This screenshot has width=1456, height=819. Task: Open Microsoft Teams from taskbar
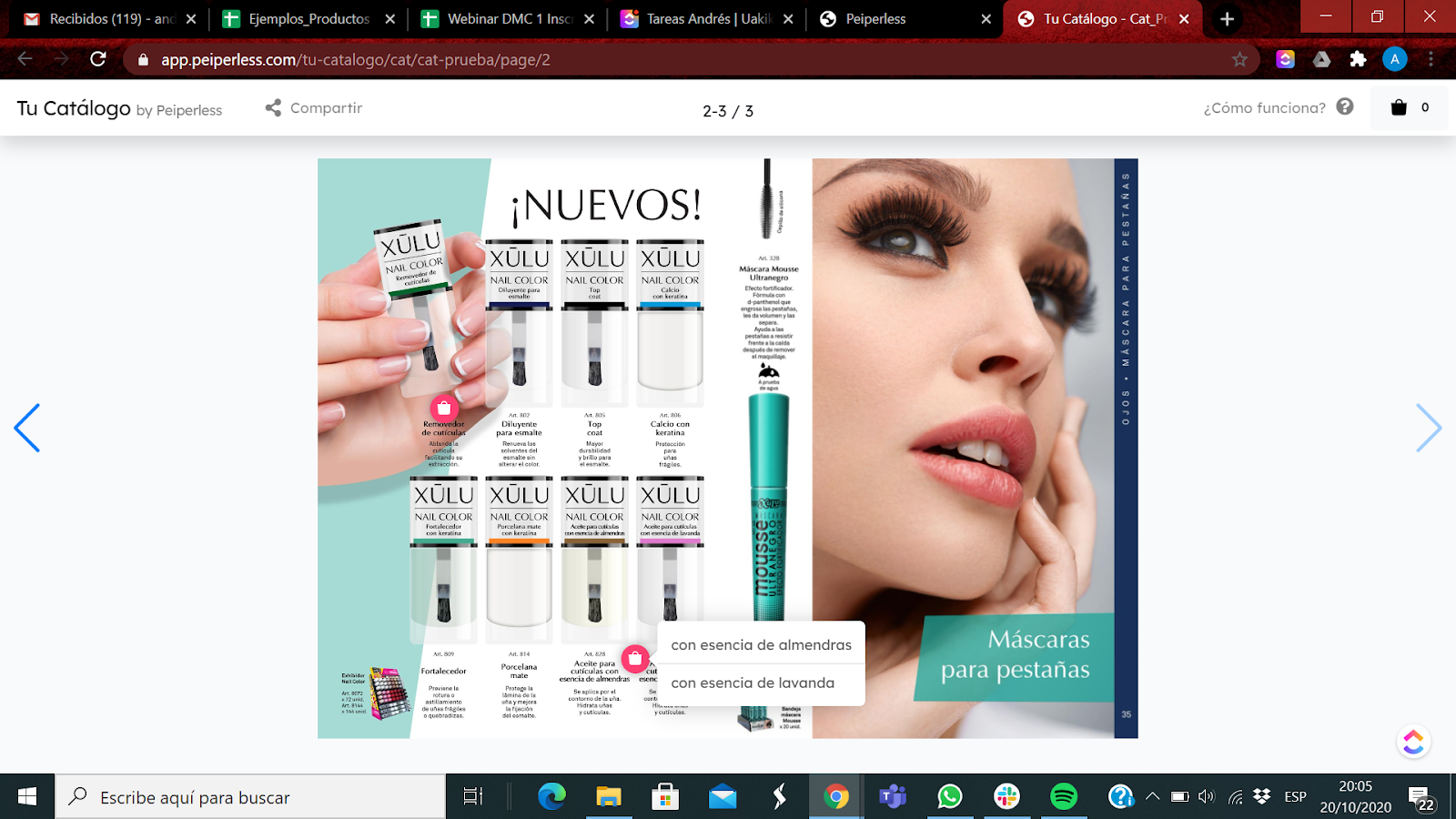point(893,797)
